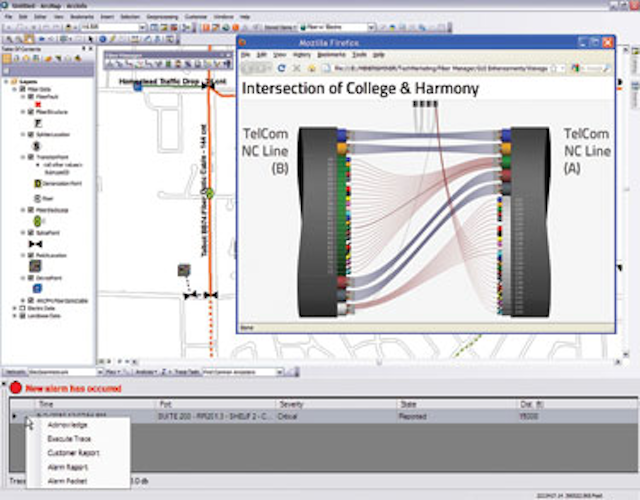The width and height of the screenshot is (640, 500).
Task: Click the S SplitterLocation legend symbol
Action: (x=37, y=146)
